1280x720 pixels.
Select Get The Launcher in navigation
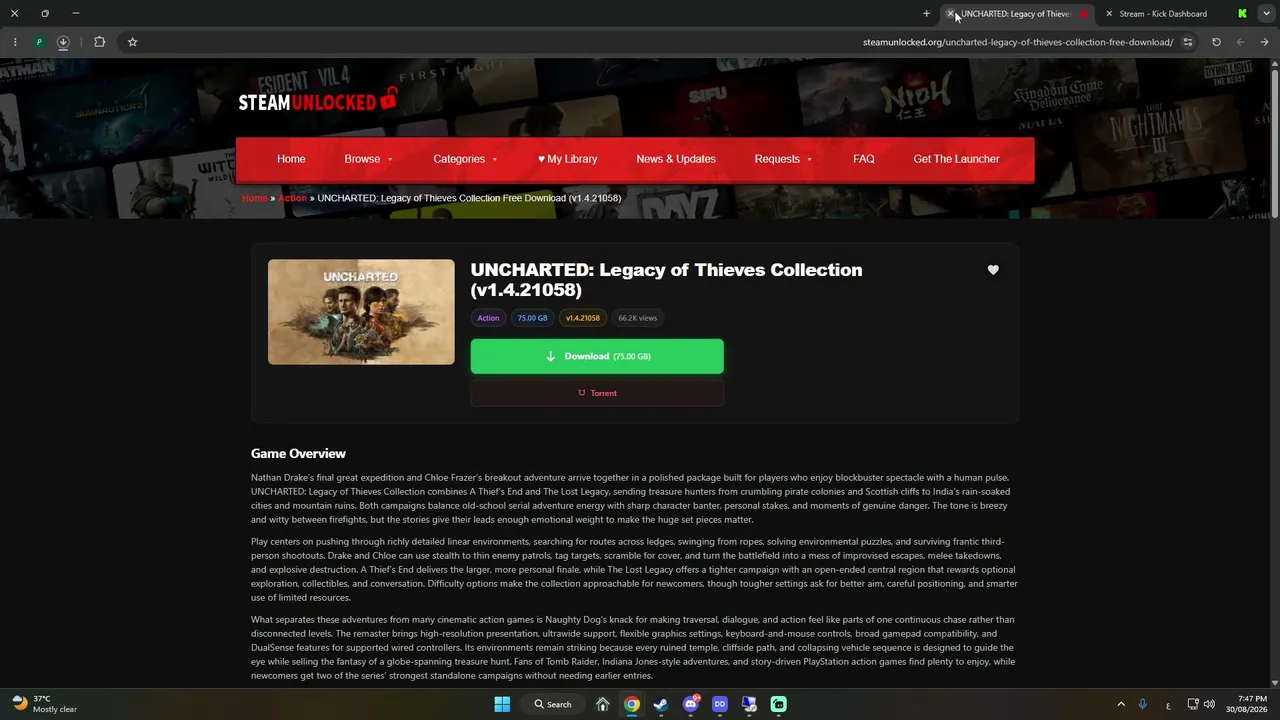coord(956,159)
